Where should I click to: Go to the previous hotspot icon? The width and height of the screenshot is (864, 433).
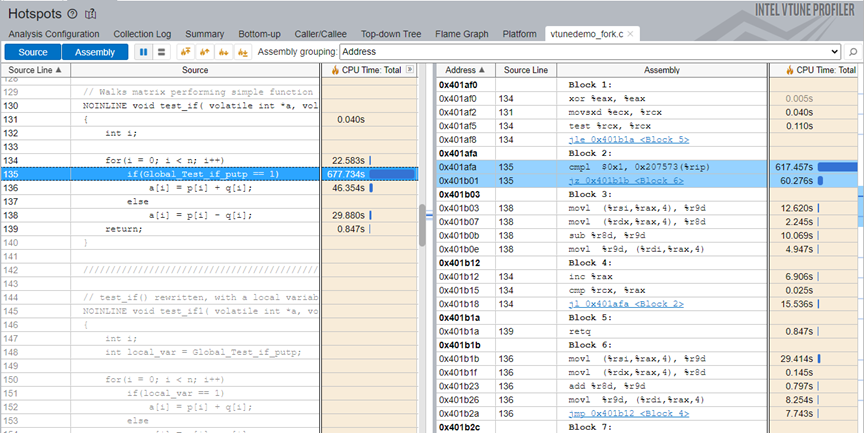pyautogui.click(x=204, y=51)
